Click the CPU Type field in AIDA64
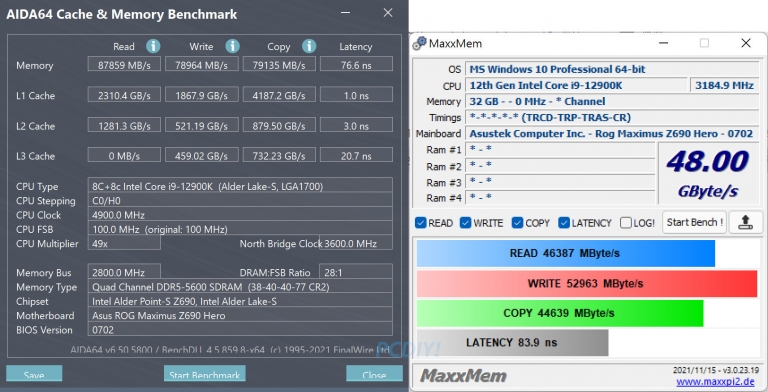Viewport: 768px width, 392px height. [x=240, y=186]
